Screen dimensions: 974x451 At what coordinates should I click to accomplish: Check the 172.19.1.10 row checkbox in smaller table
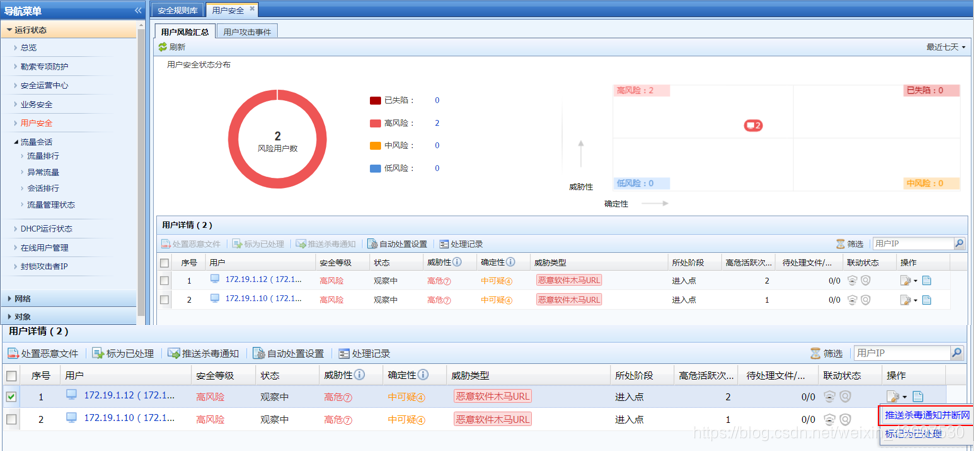click(x=164, y=299)
